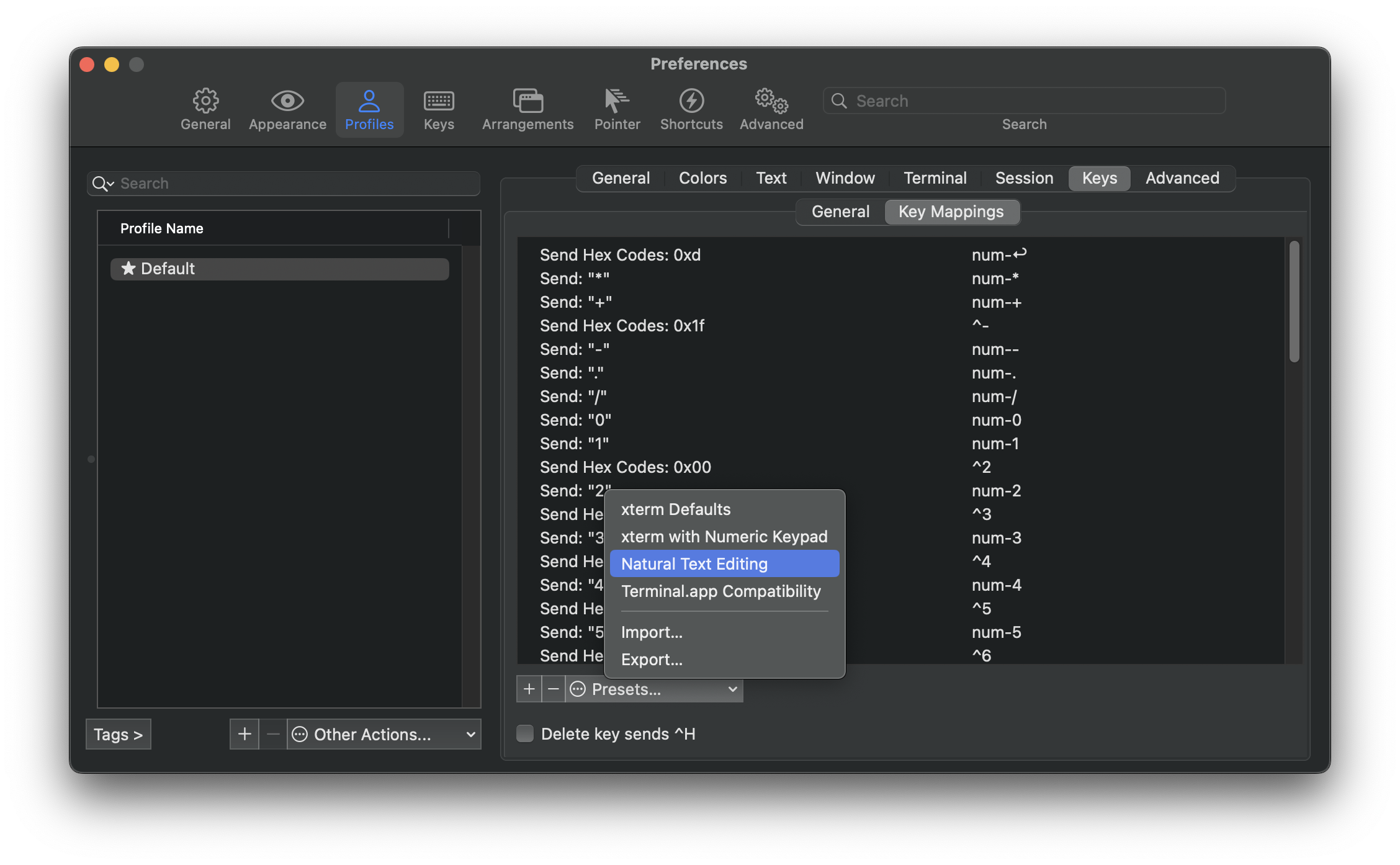
Task: Minimize Preferences with the yellow button
Action: pyautogui.click(x=112, y=65)
